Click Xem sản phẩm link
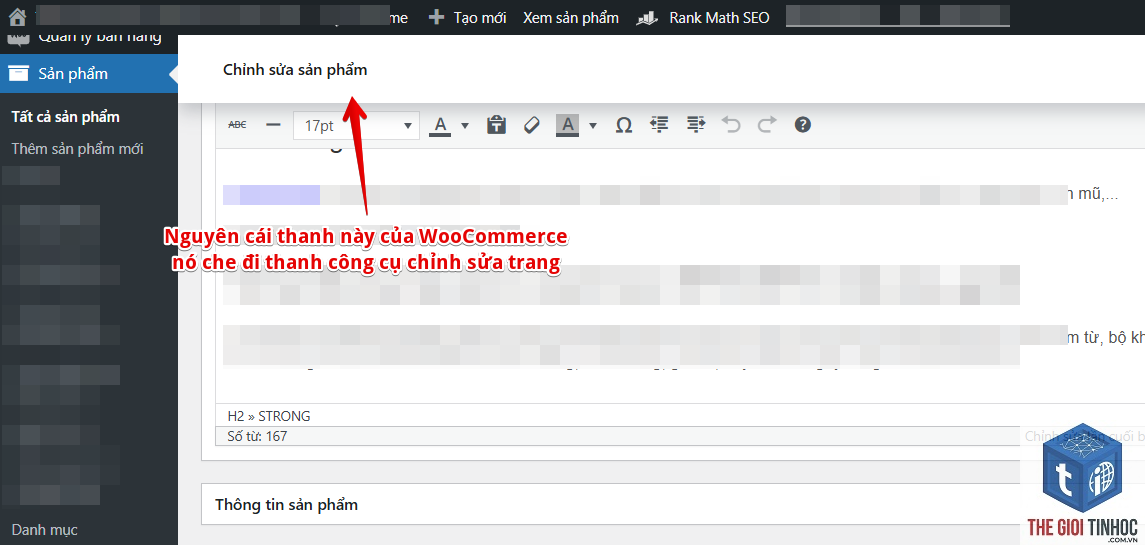This screenshot has height=545, width=1145. coord(571,18)
